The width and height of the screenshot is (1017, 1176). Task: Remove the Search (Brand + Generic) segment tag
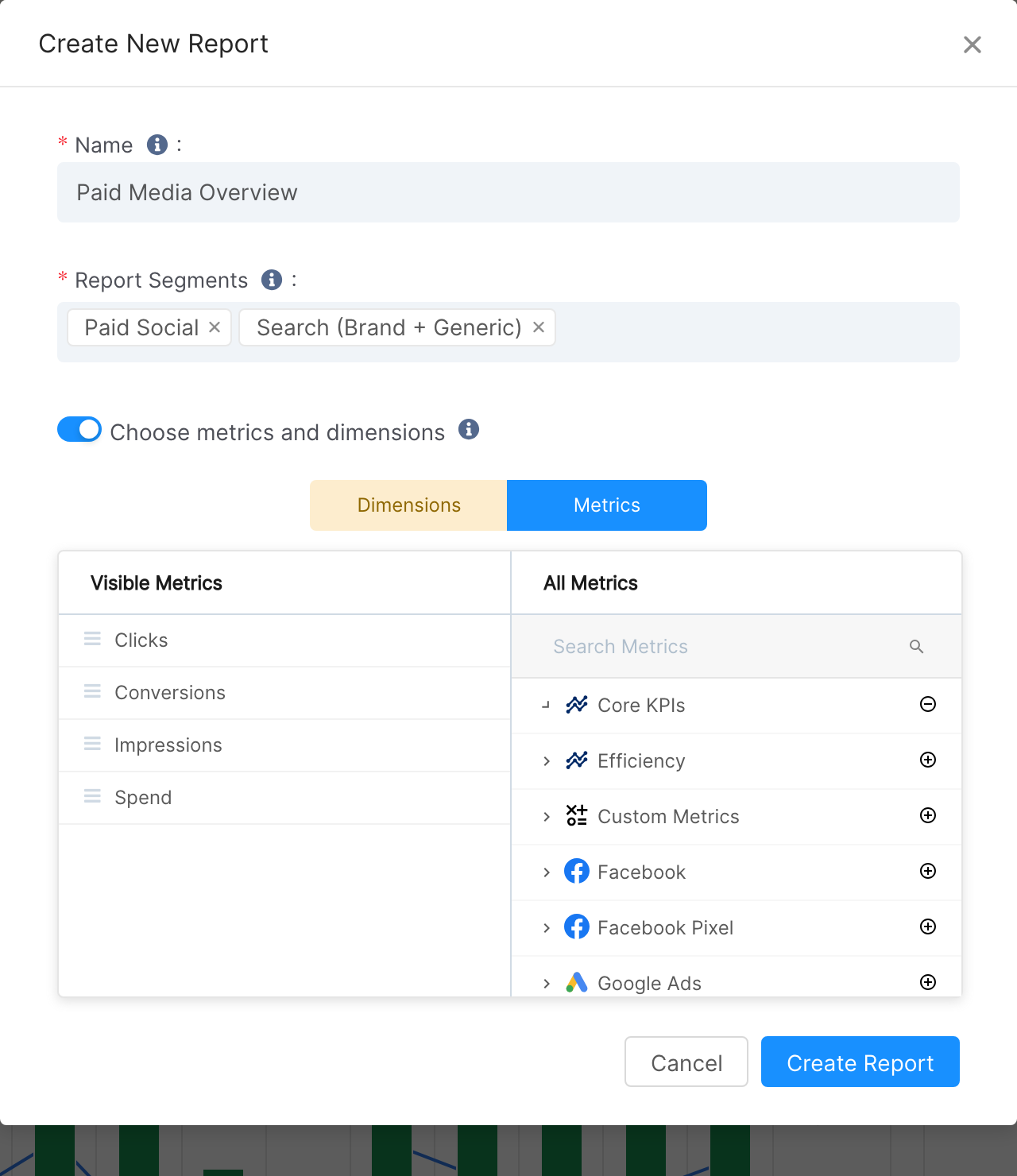pos(539,327)
